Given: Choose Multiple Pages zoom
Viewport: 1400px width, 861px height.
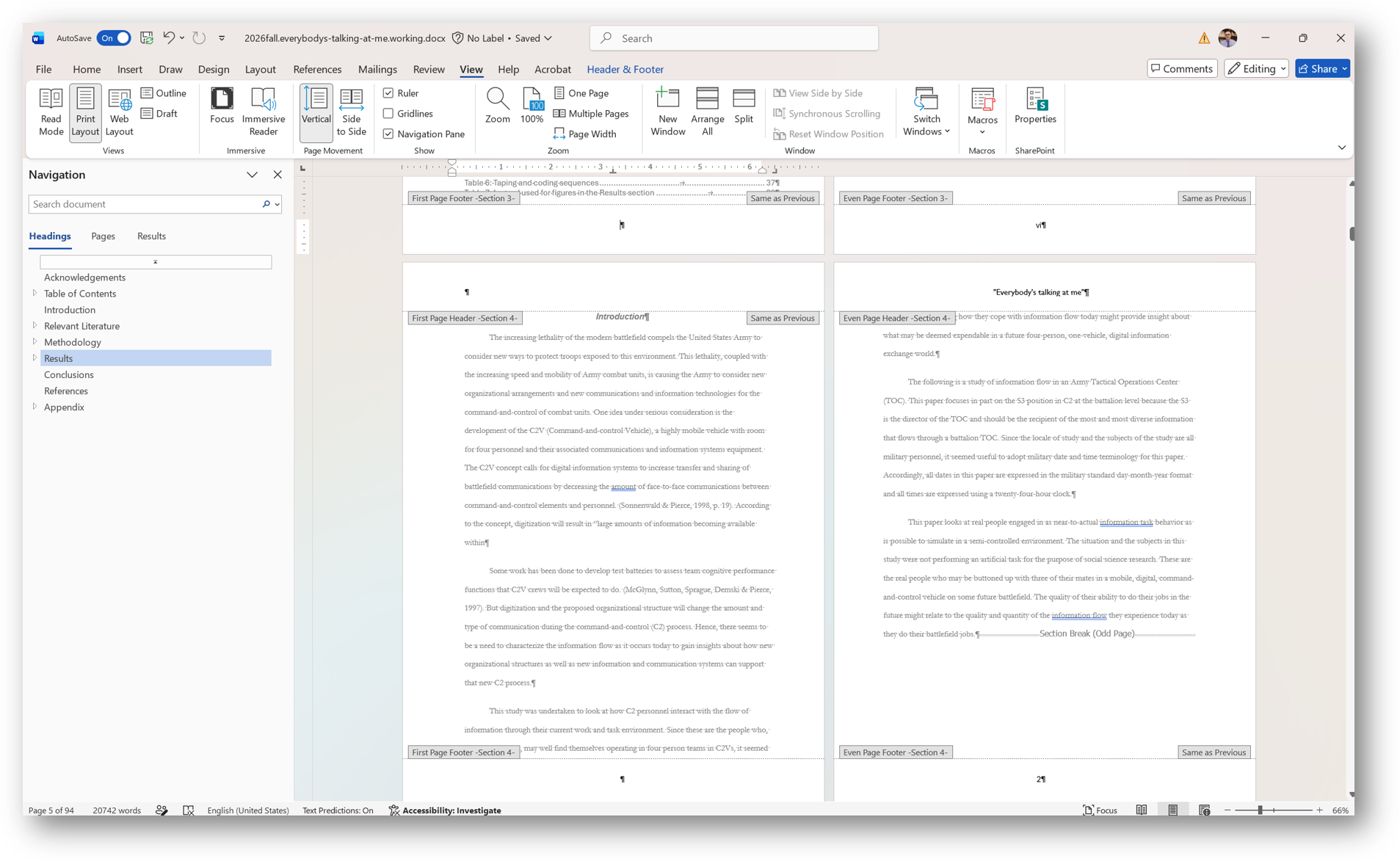Looking at the screenshot, I should (x=591, y=114).
